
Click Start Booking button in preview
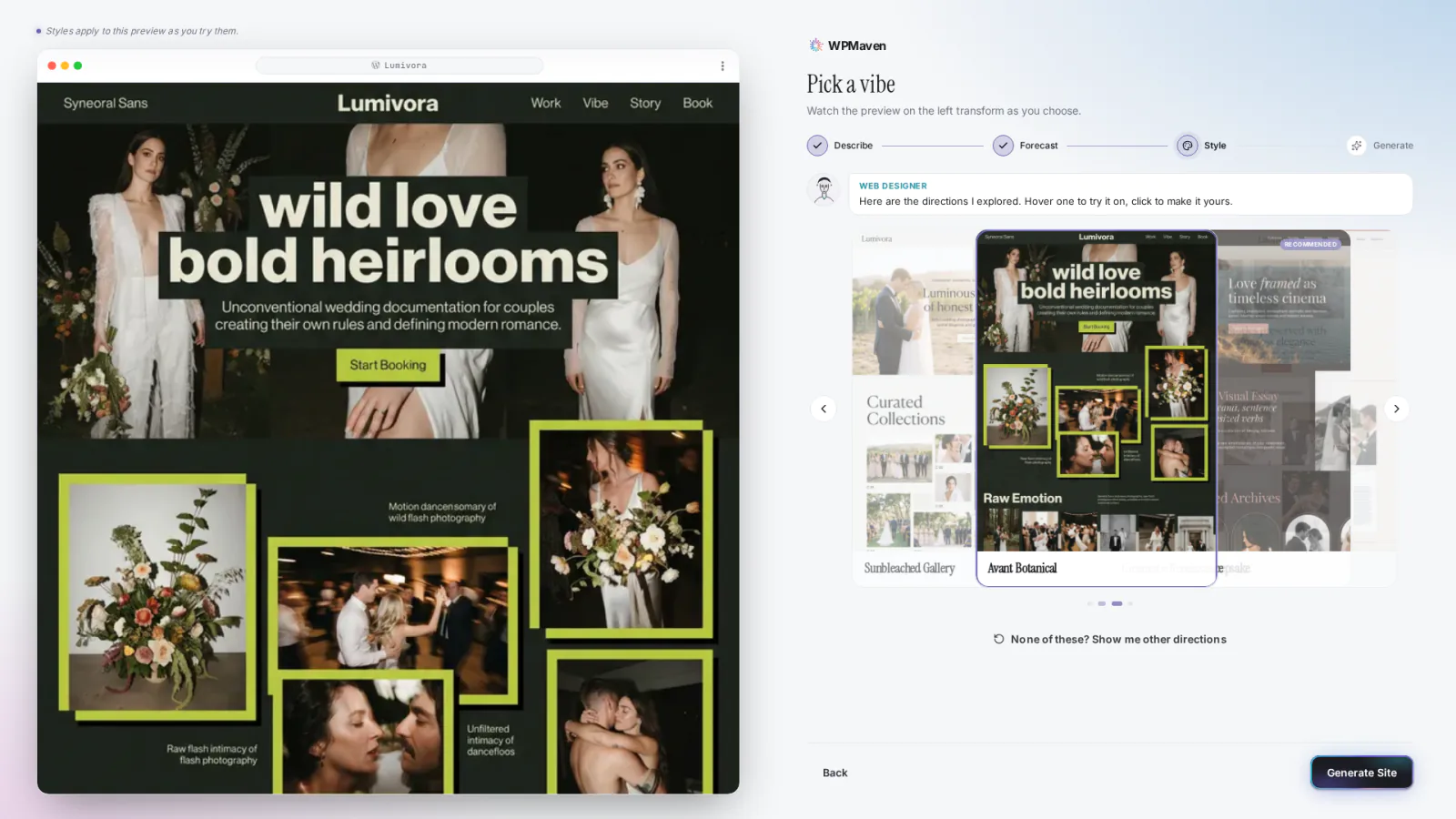pos(388,365)
